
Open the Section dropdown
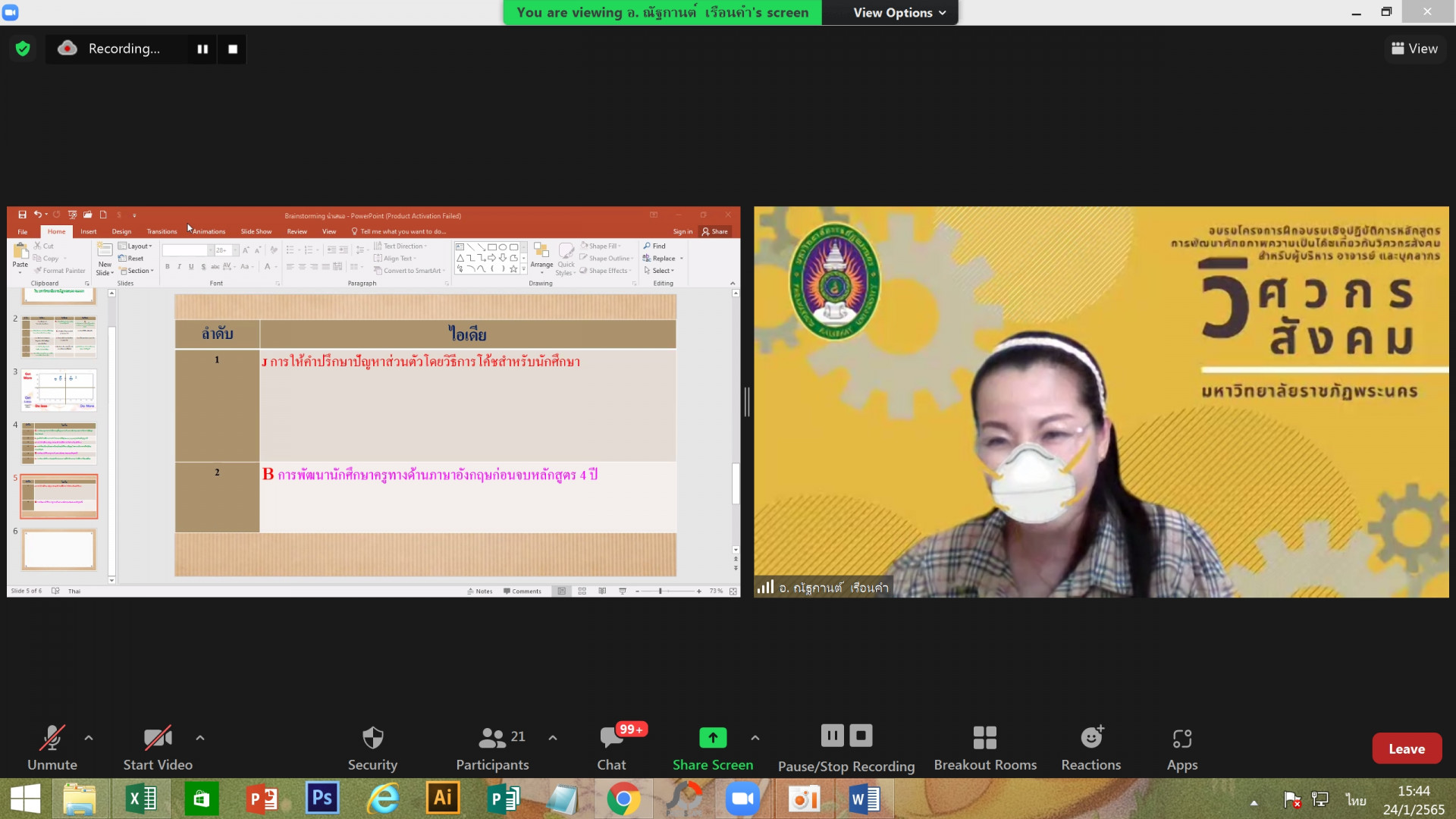(137, 271)
